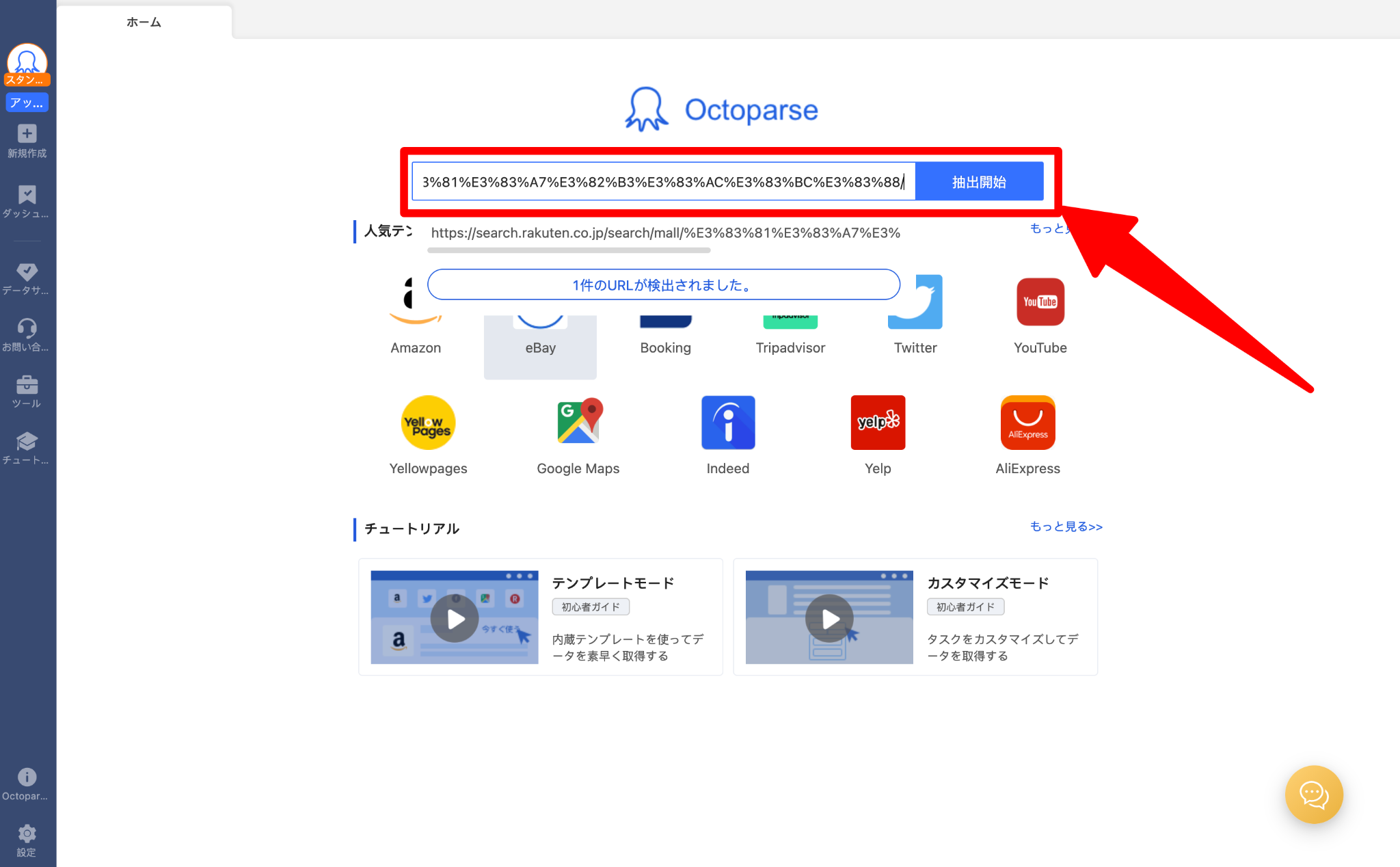Open the 新規作成 plus icon
The height and width of the screenshot is (867, 1400).
pyautogui.click(x=27, y=134)
